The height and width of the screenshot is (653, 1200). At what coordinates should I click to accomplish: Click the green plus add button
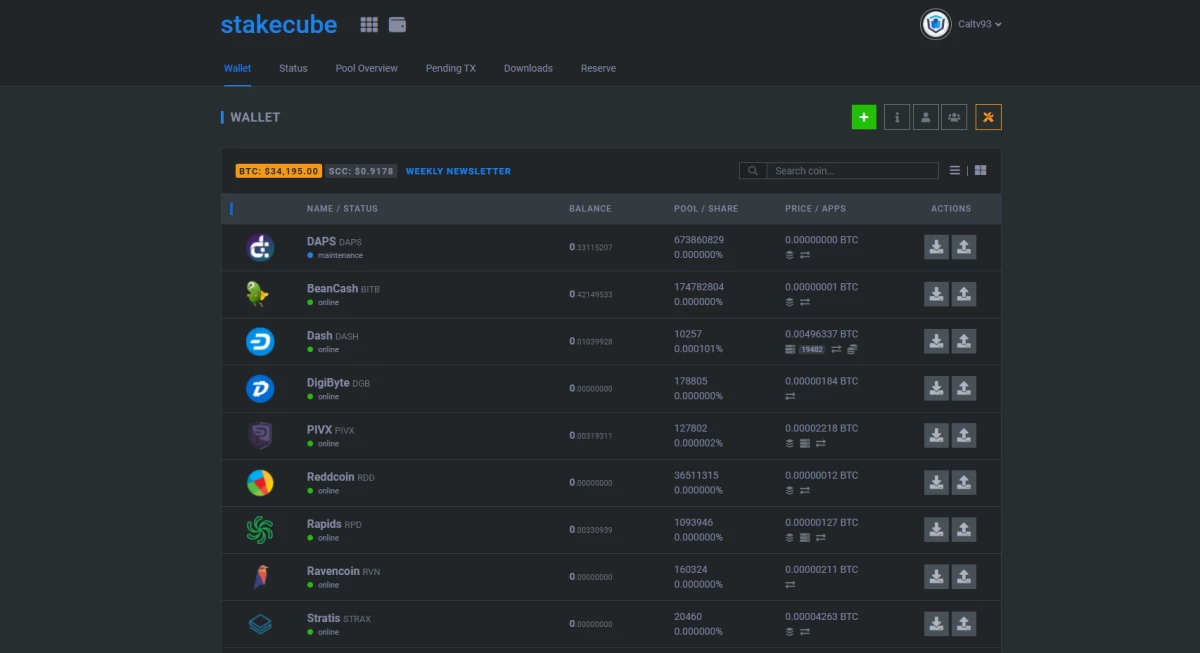(864, 117)
